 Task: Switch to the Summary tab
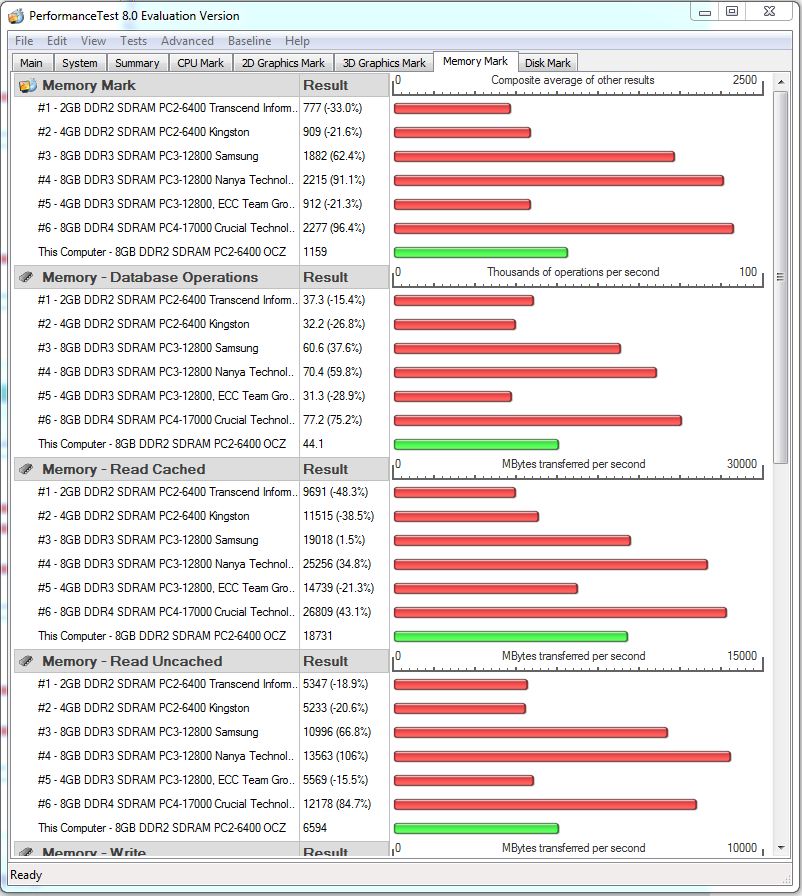[x=137, y=63]
